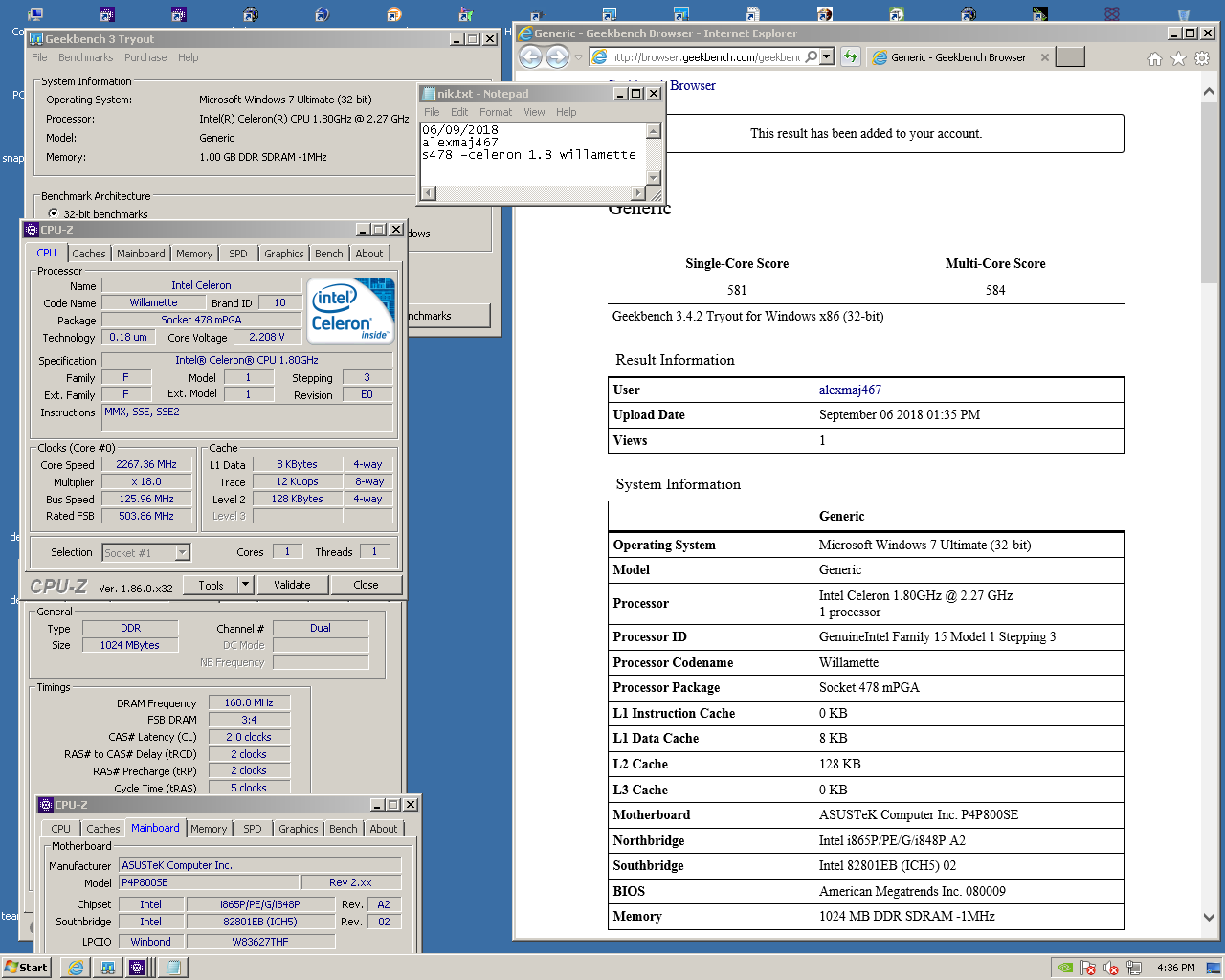This screenshot has height=980, width=1225.
Task: Open Internet Explorer tools gear icon
Action: [1202, 58]
